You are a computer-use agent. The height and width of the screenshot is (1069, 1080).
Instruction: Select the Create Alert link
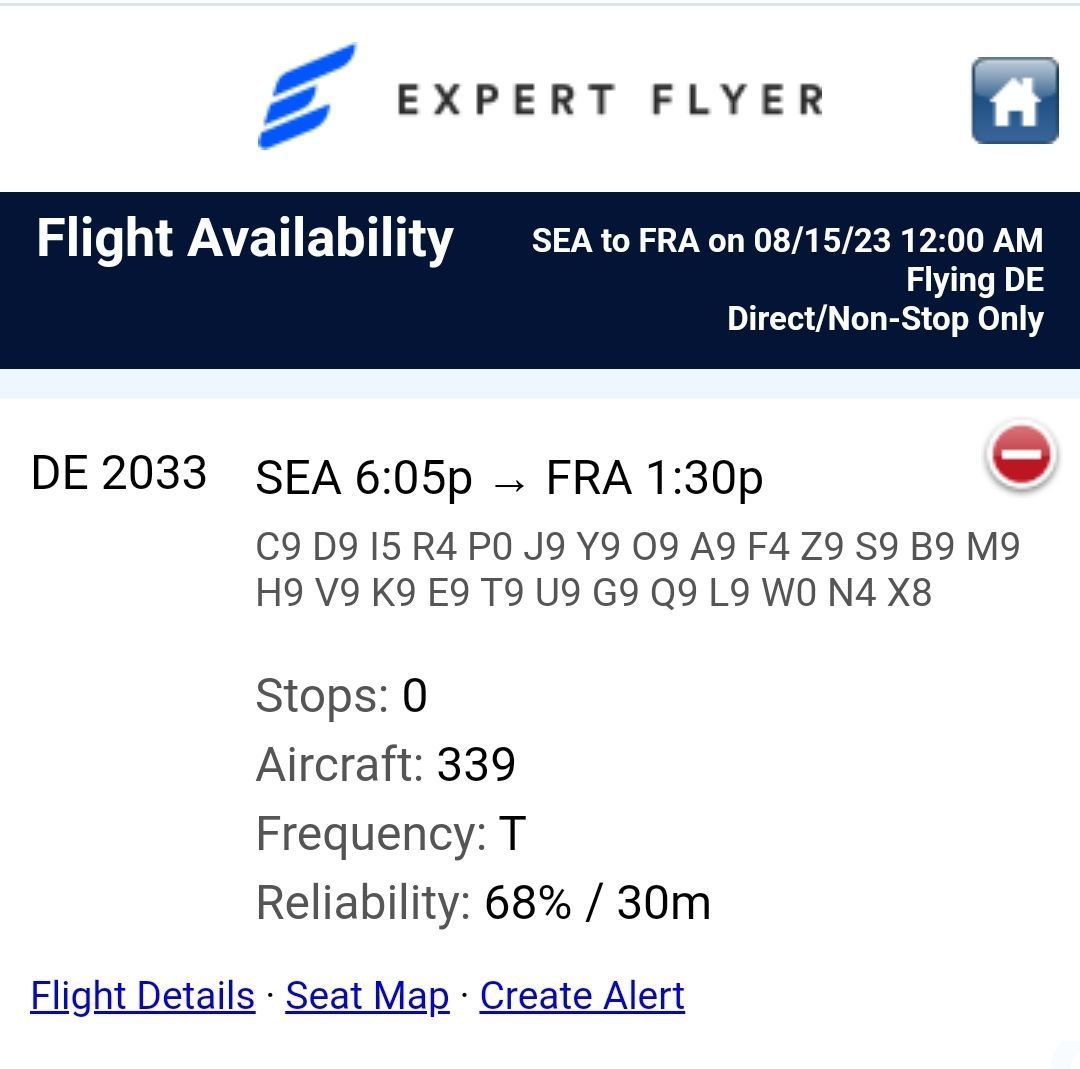tap(582, 996)
